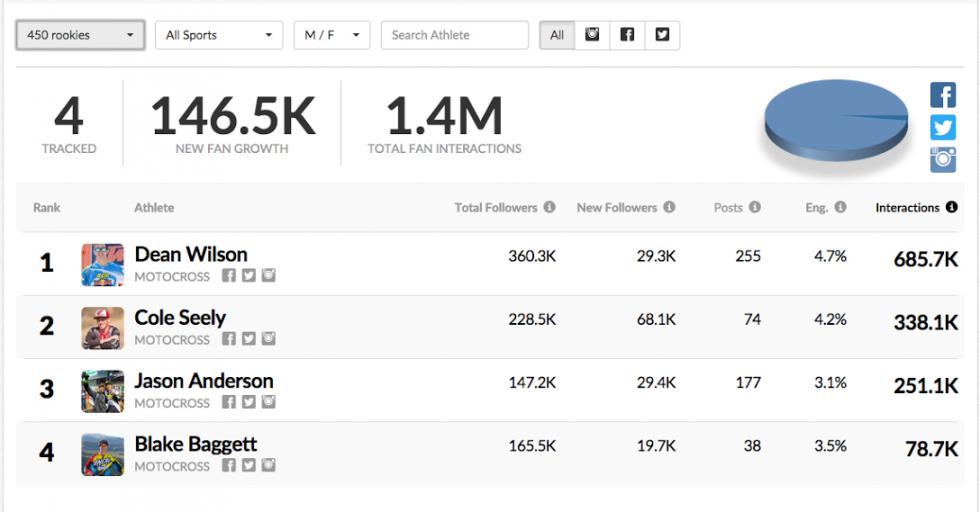The height and width of the screenshot is (512, 980).
Task: Open the M / F gender dropdown
Action: (331, 35)
